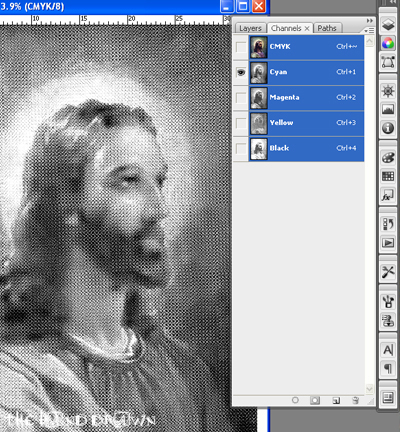
Task: Open the Channels panel options menu
Action: click(x=369, y=30)
